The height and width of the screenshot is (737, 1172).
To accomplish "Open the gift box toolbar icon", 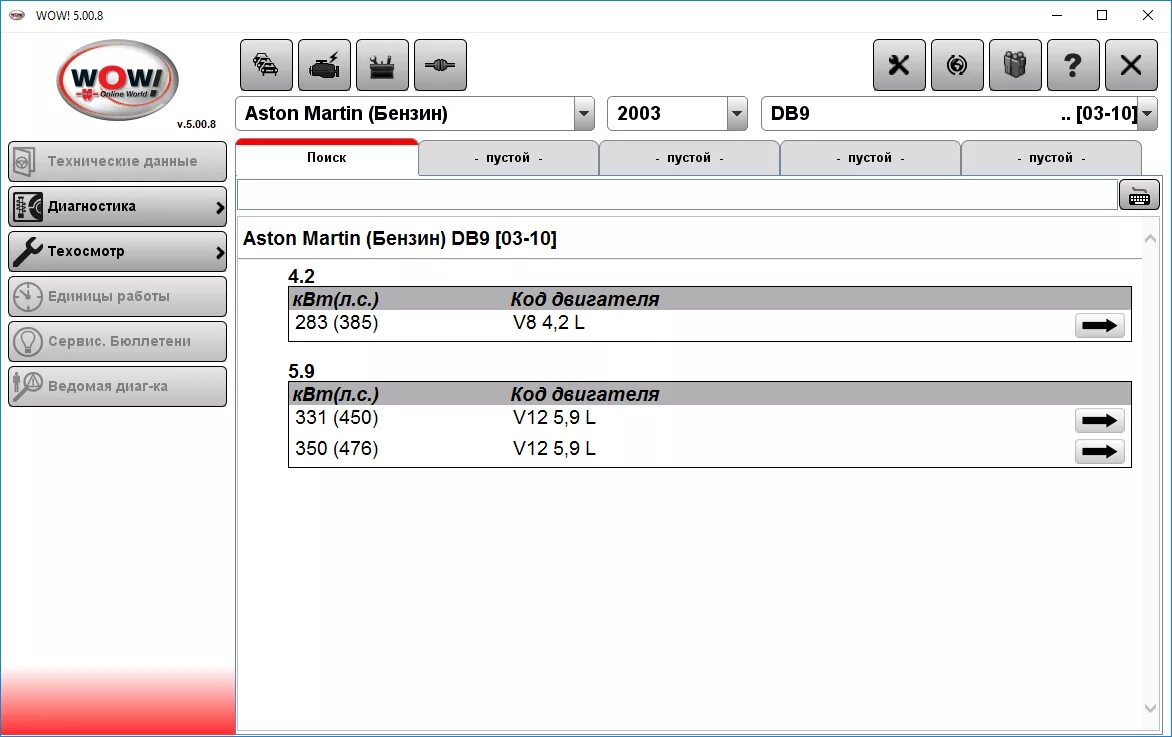I will pyautogui.click(x=1015, y=65).
